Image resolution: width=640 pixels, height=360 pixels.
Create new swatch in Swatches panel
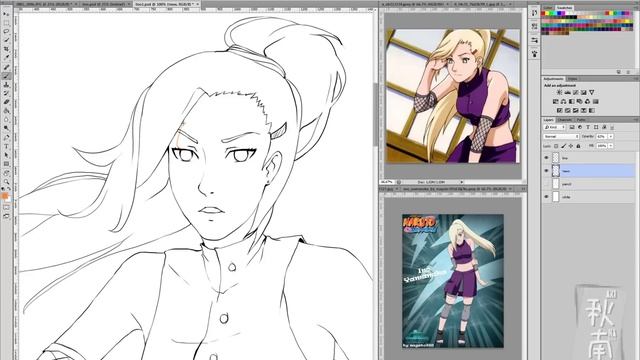coord(619,72)
